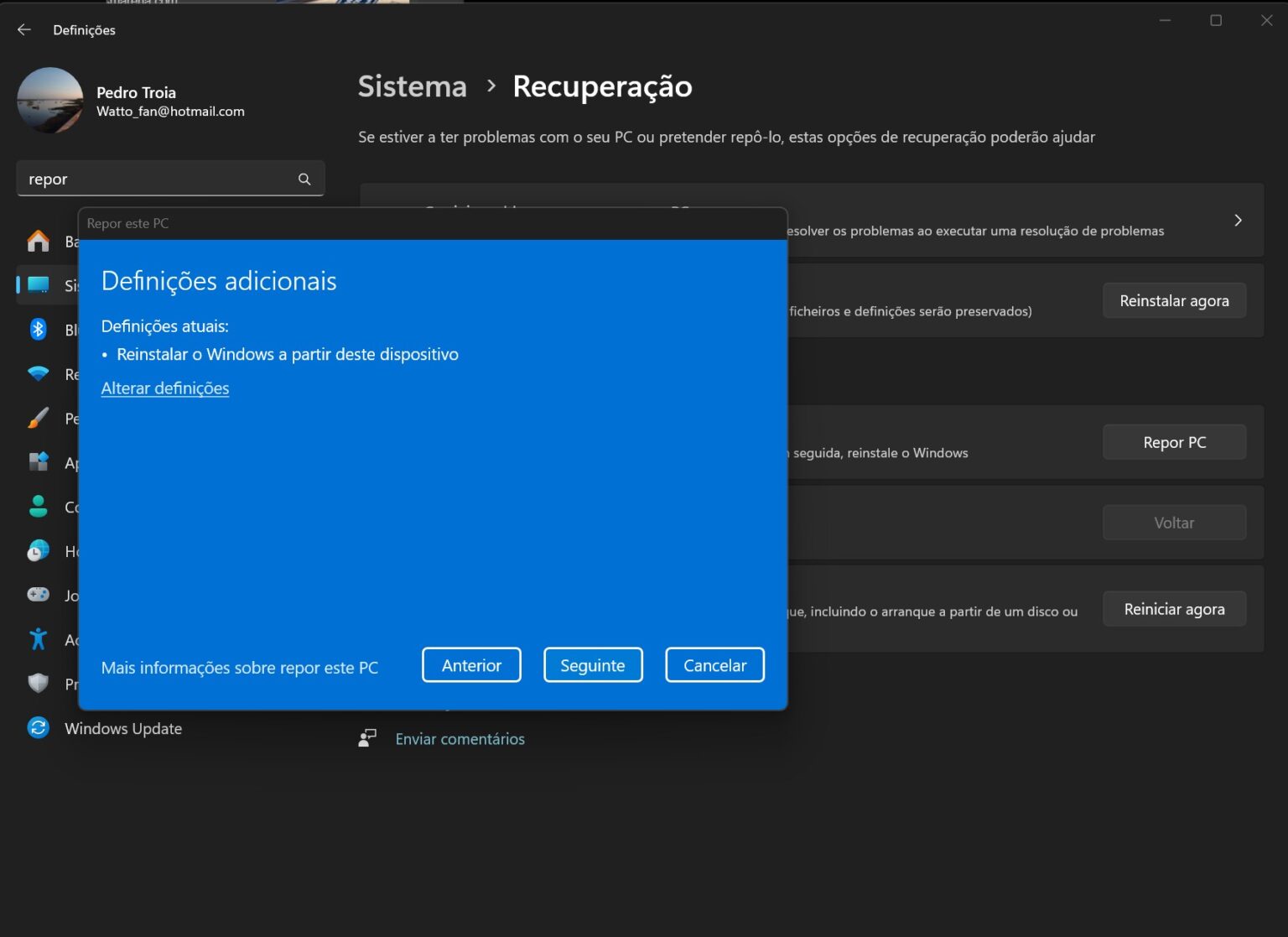The image size is (1288, 937).
Task: Open Privacidade with the shield icon
Action: click(39, 683)
